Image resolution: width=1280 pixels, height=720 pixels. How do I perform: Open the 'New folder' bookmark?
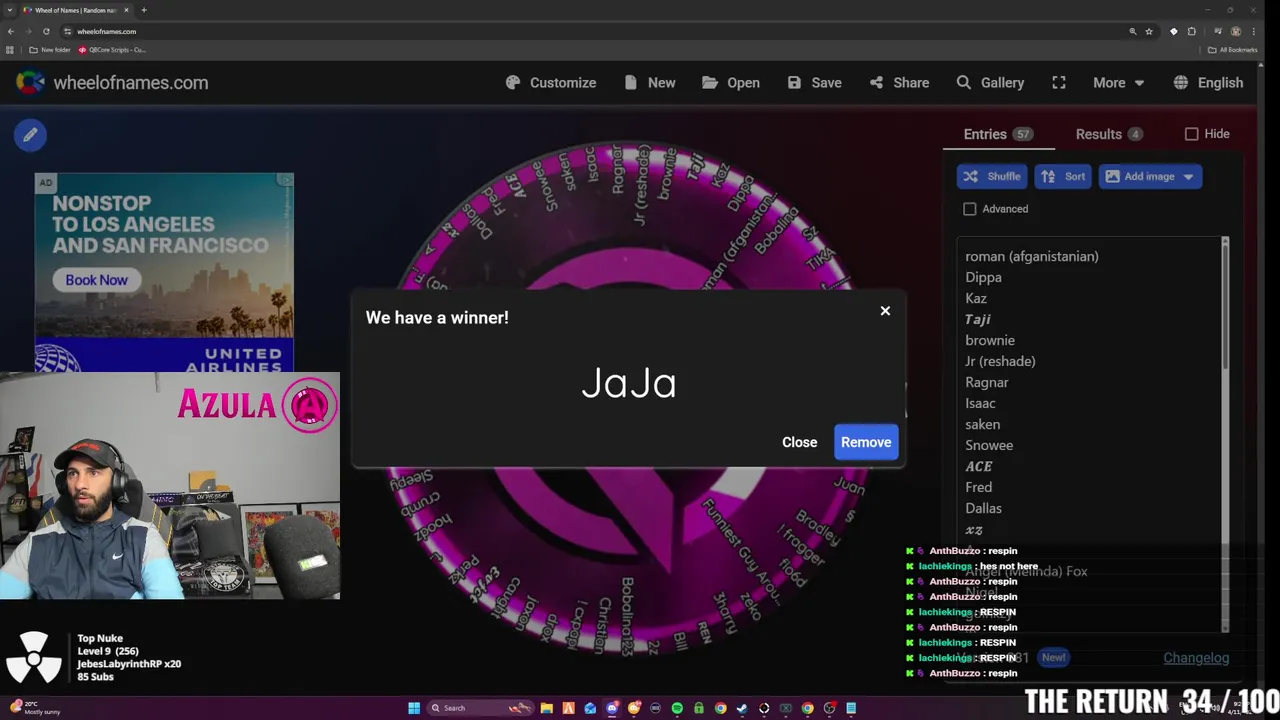tap(49, 49)
